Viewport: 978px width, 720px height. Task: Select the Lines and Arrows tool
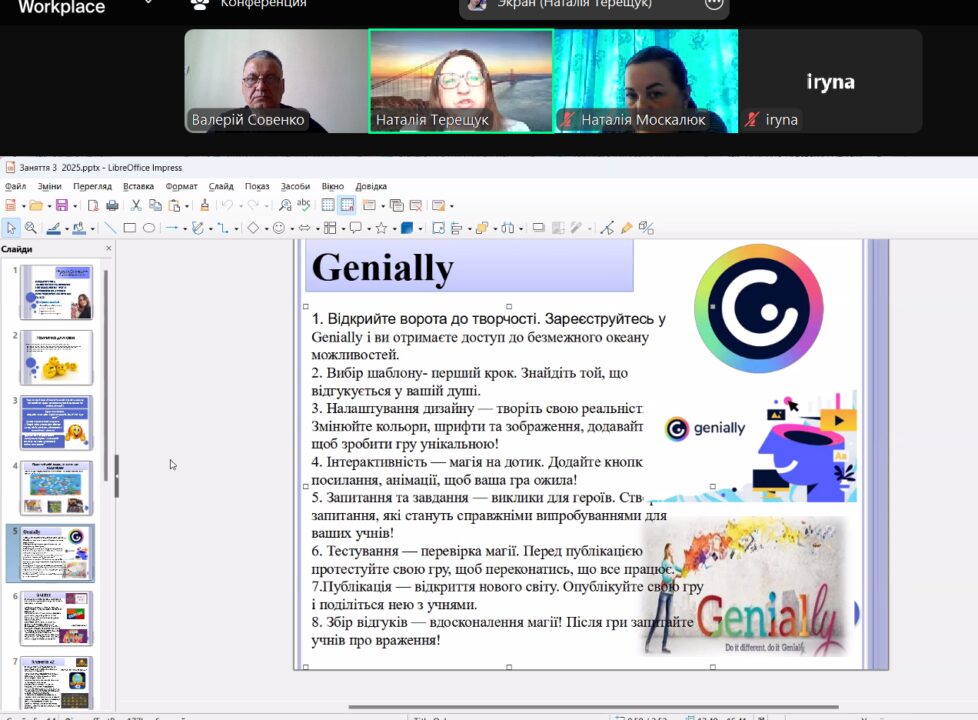(x=172, y=228)
